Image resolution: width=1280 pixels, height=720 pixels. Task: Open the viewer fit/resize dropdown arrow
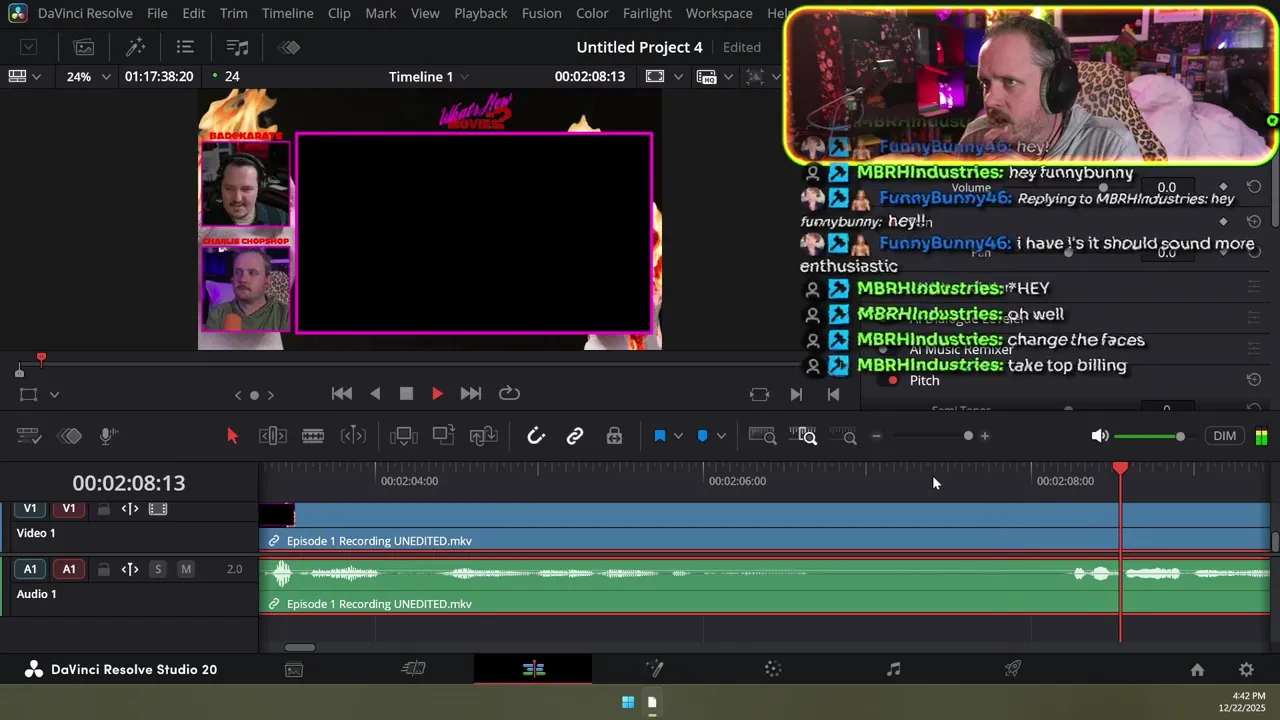coord(678,77)
